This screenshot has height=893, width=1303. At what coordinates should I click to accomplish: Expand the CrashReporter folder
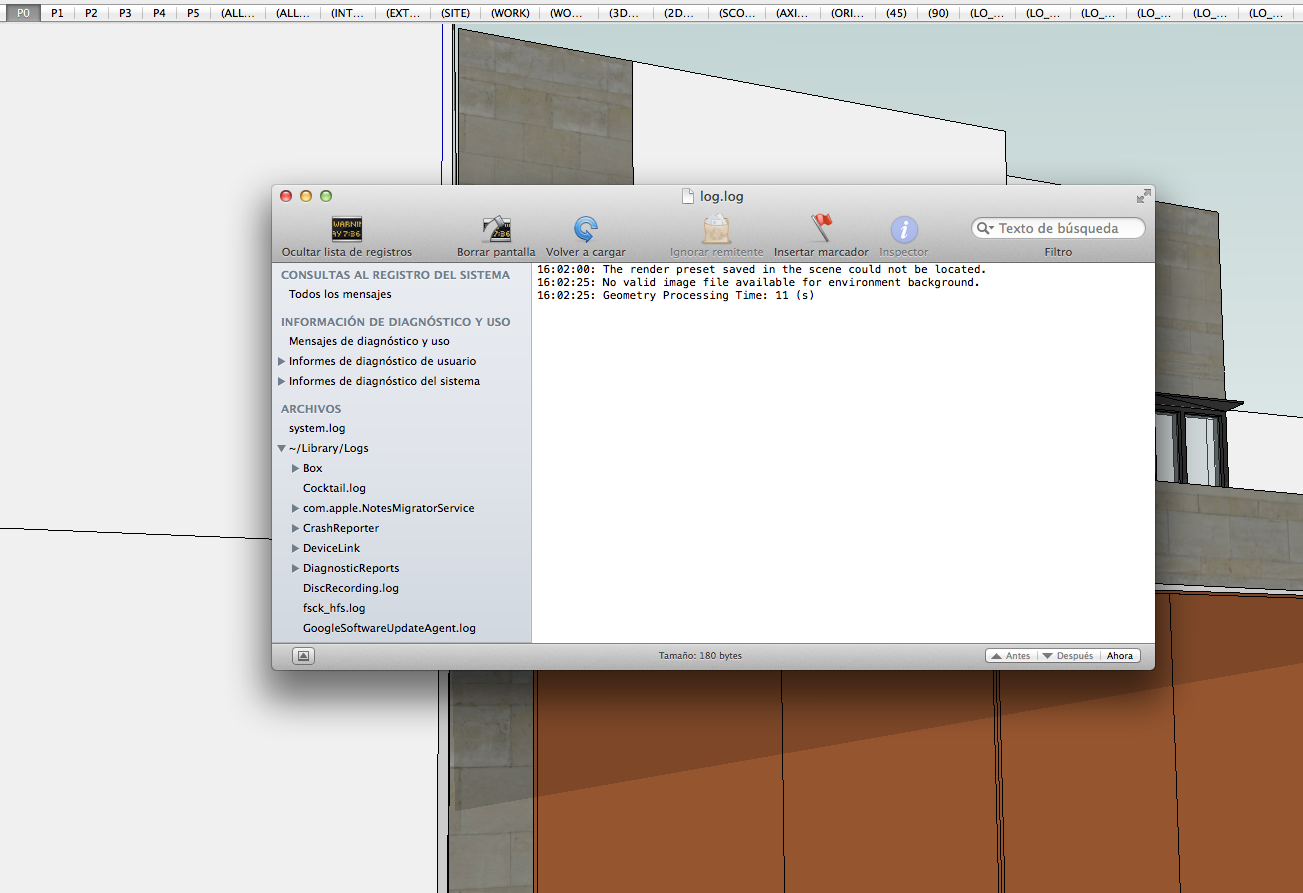(296, 528)
